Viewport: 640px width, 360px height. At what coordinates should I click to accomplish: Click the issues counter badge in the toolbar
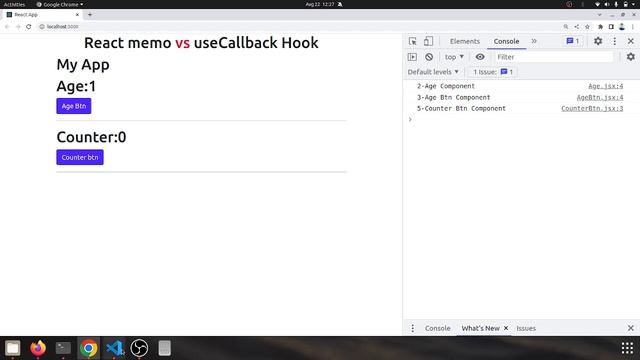[x=573, y=41]
